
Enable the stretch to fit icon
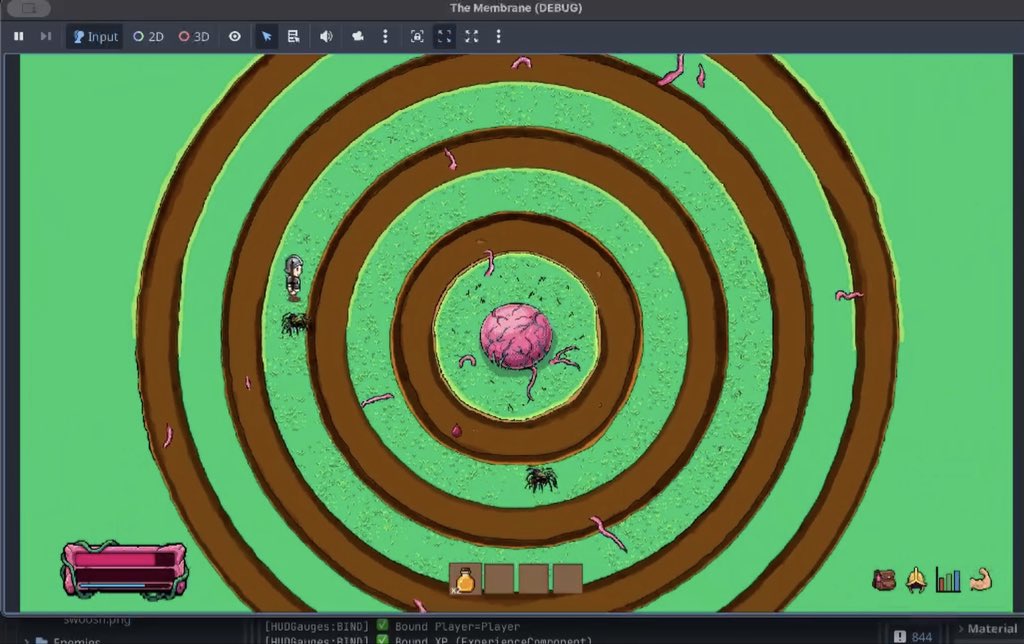tap(445, 37)
